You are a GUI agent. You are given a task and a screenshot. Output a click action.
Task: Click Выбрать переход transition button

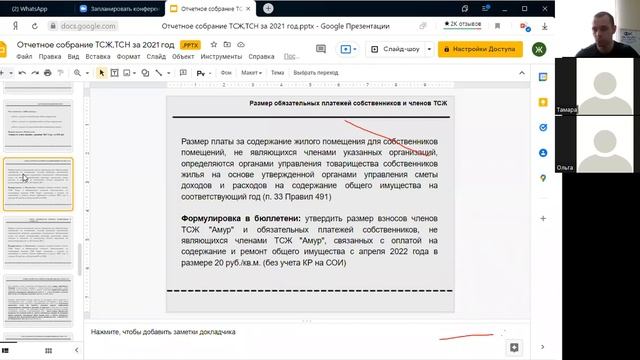[316, 73]
